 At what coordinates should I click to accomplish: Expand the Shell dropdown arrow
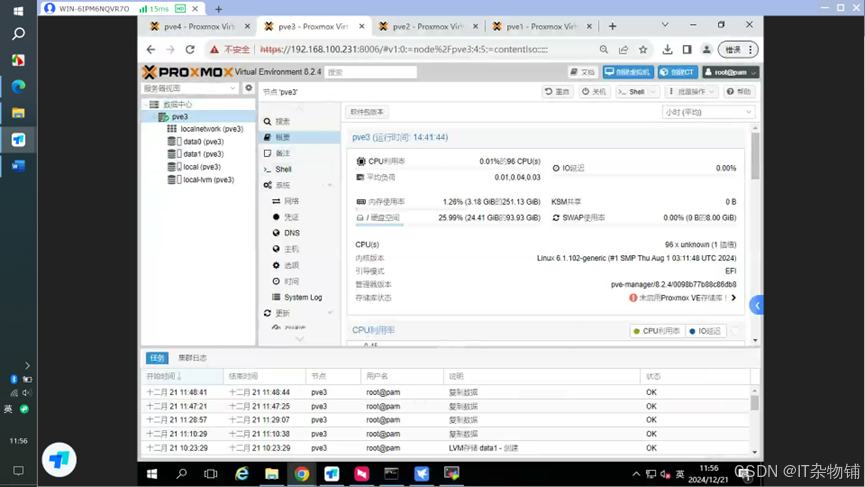pyautogui.click(x=653, y=92)
